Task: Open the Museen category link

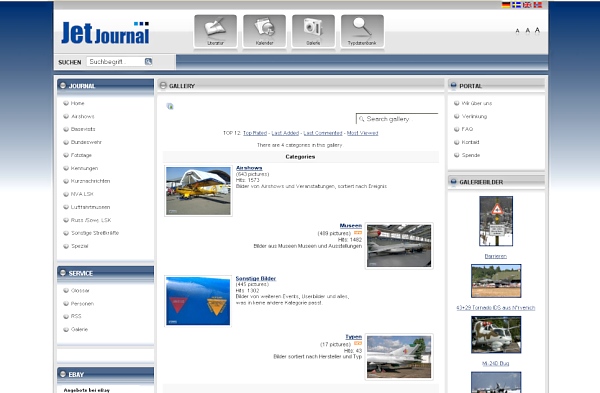Action: click(351, 226)
